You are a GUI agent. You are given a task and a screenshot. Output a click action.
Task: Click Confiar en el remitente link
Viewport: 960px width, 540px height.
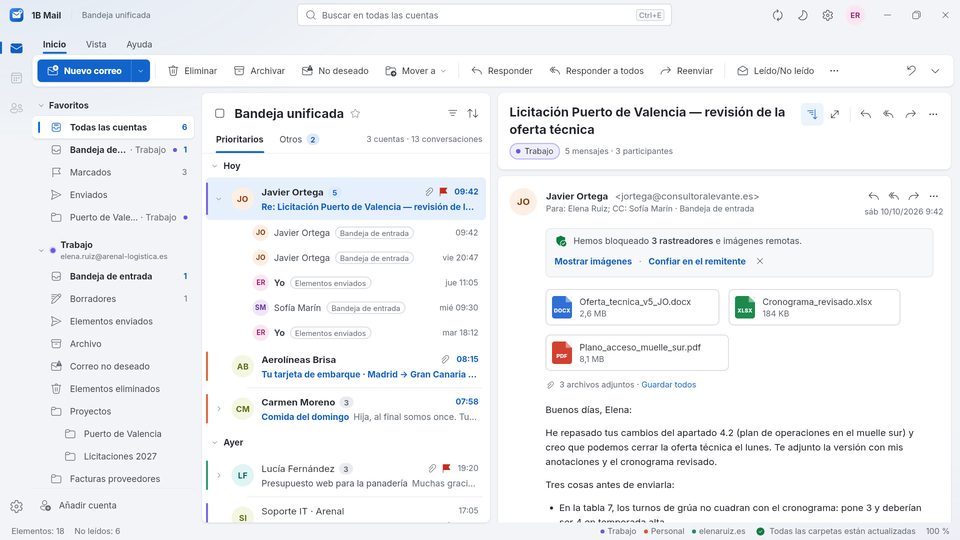tap(697, 261)
